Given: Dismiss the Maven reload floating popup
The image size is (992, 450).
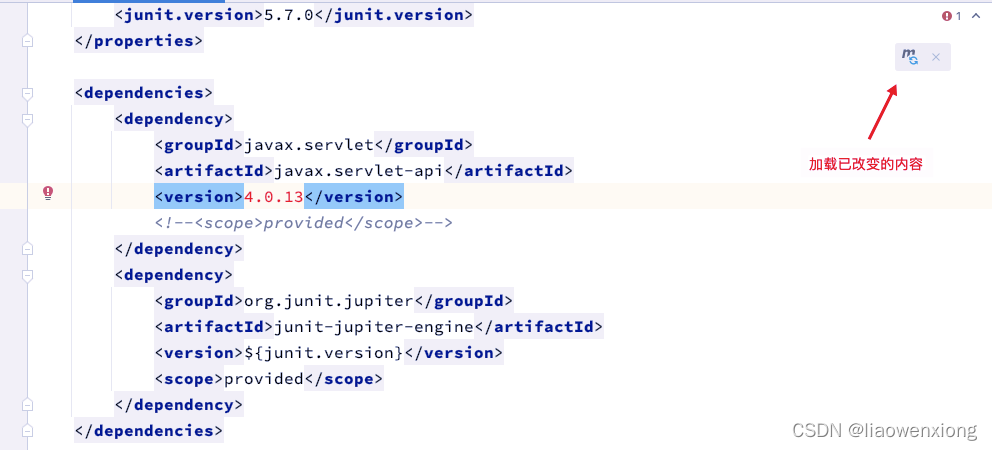Looking at the screenshot, I should (x=936, y=58).
